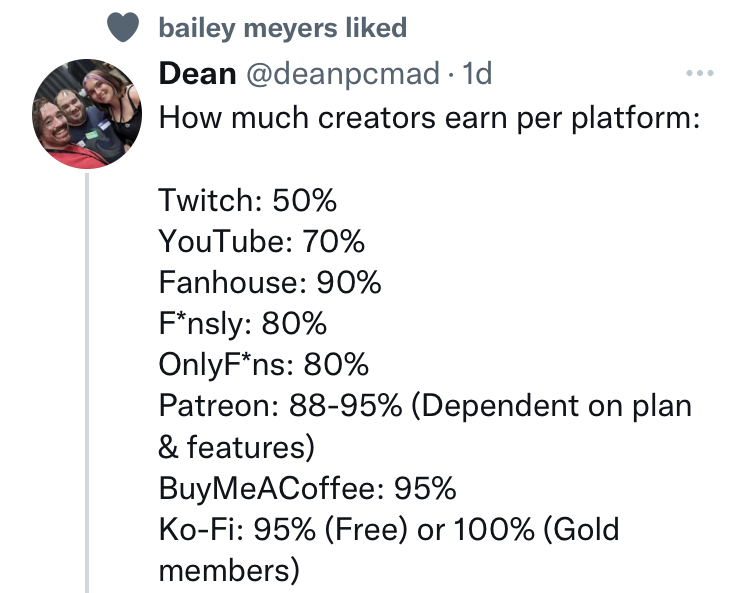Select the F*nsly: 80% line
The height and width of the screenshot is (593, 750).
243,324
